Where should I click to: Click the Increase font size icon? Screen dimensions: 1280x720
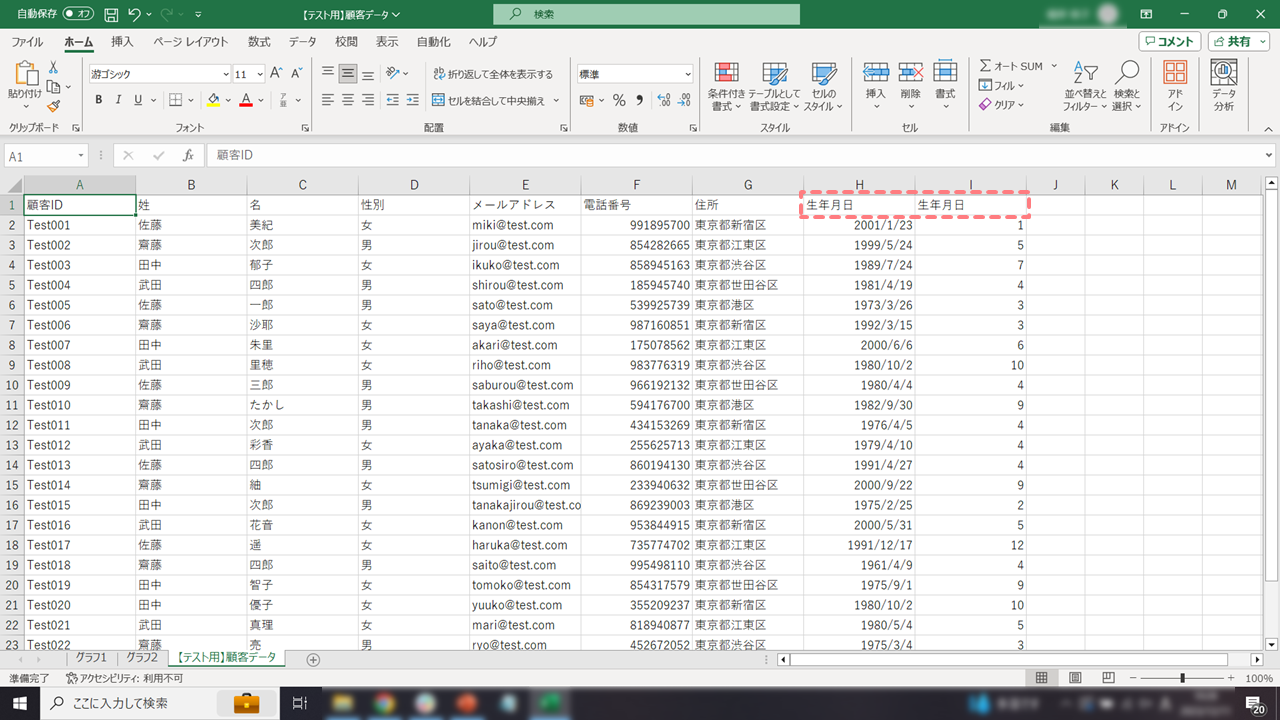tap(277, 74)
